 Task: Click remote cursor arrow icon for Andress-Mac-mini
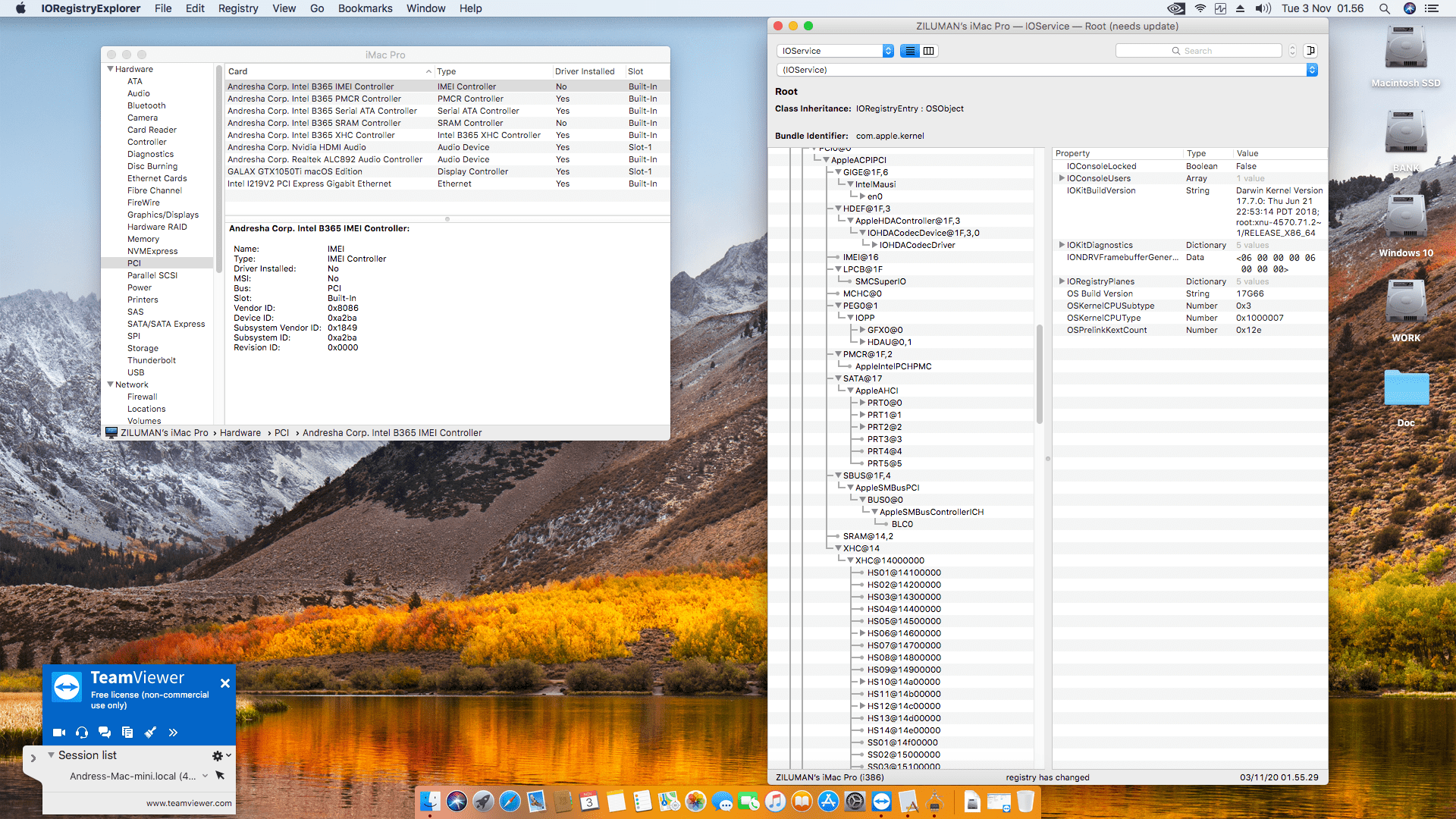pos(220,776)
